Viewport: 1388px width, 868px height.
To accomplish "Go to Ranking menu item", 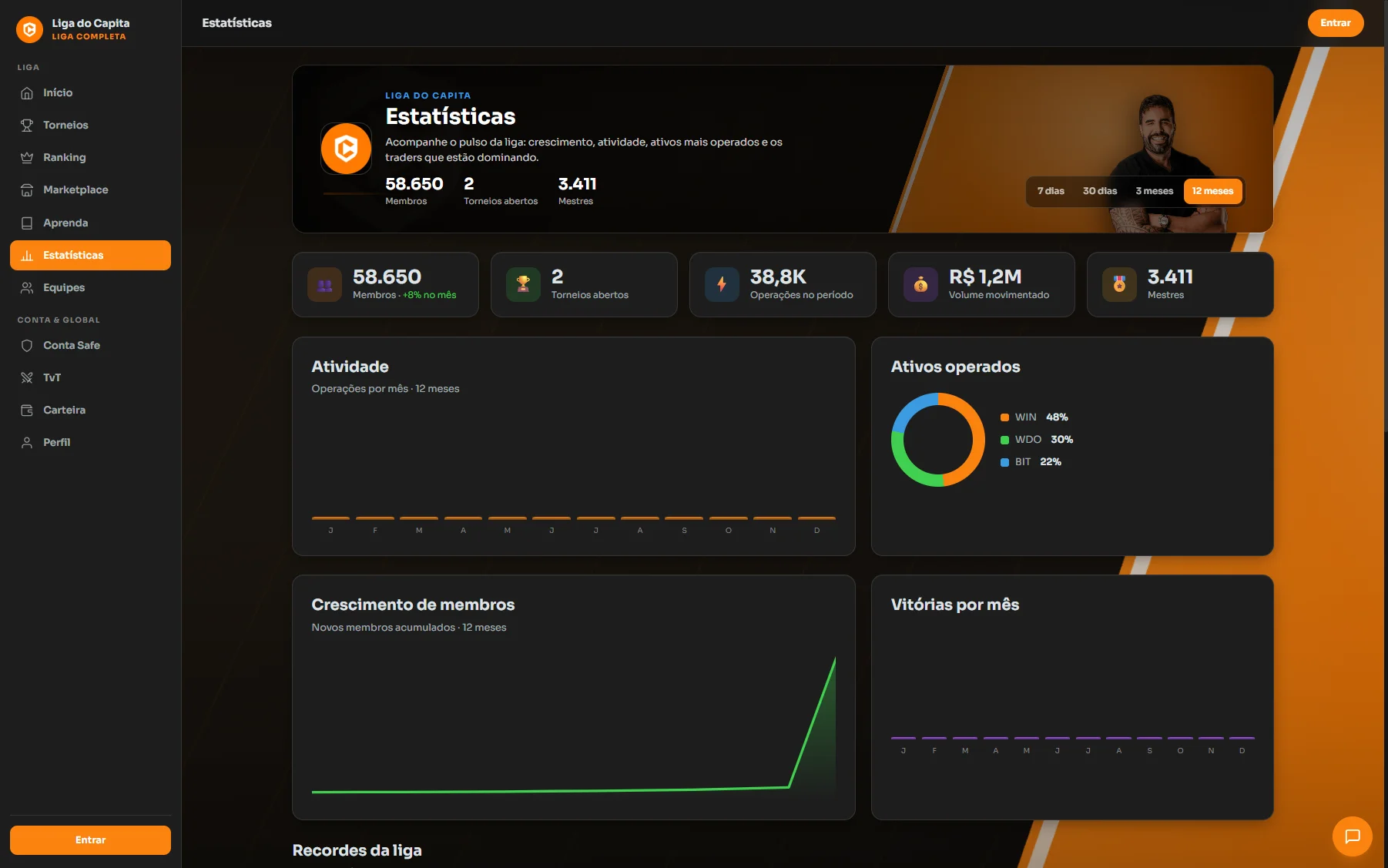I will click(x=90, y=158).
